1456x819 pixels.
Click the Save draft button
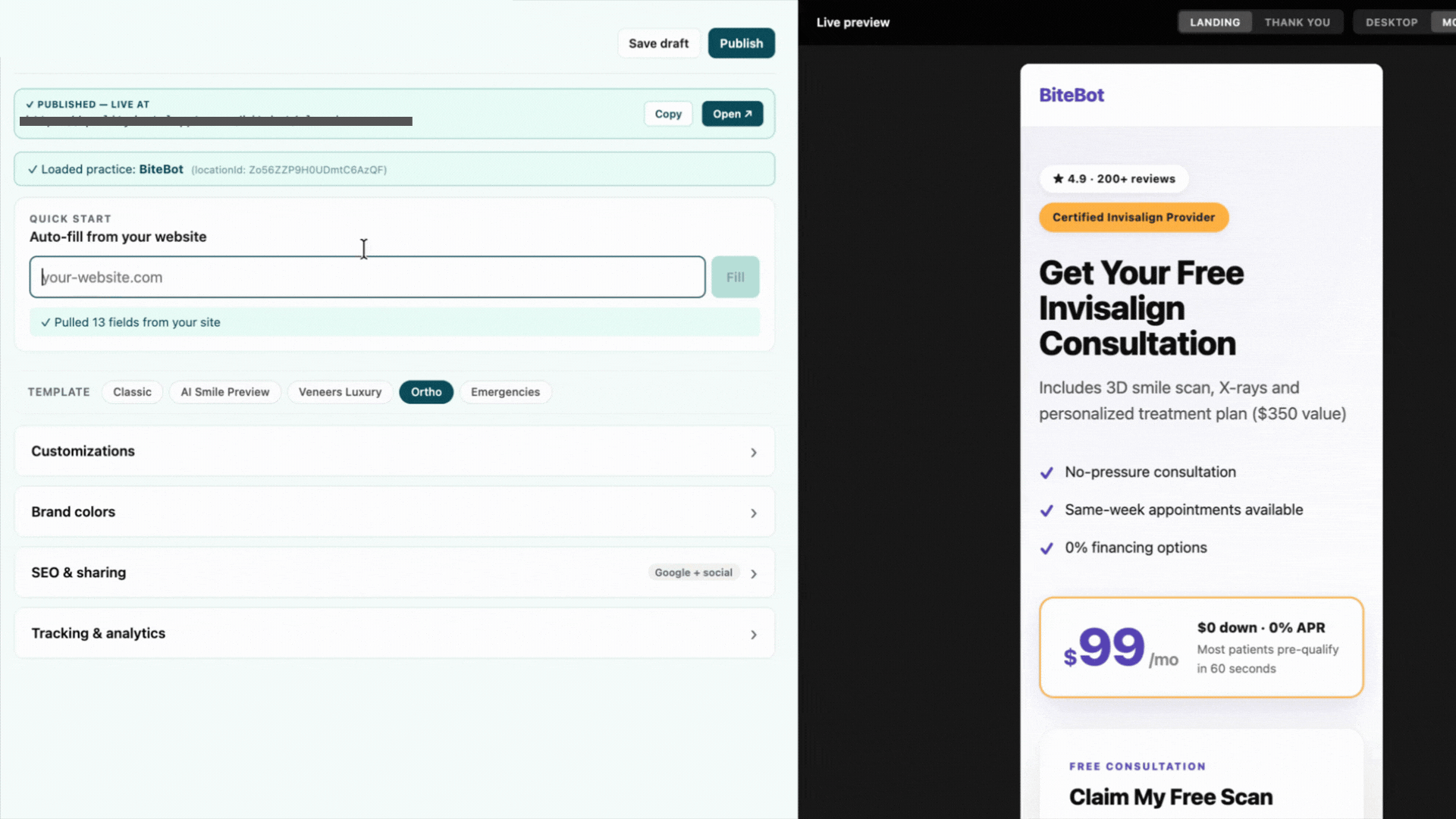658,43
